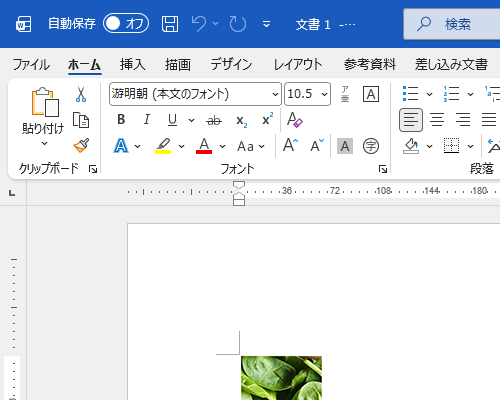Toggle strikethrough formatting

click(214, 120)
